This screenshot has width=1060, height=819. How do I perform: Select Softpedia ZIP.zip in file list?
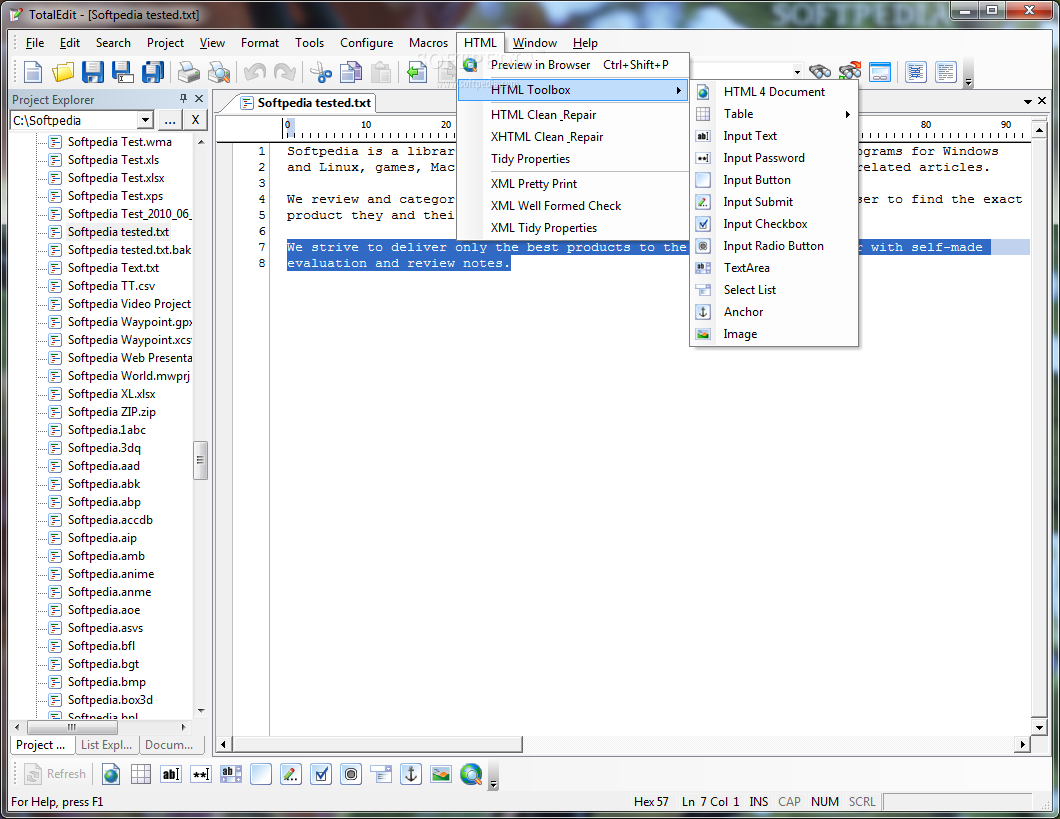click(112, 412)
